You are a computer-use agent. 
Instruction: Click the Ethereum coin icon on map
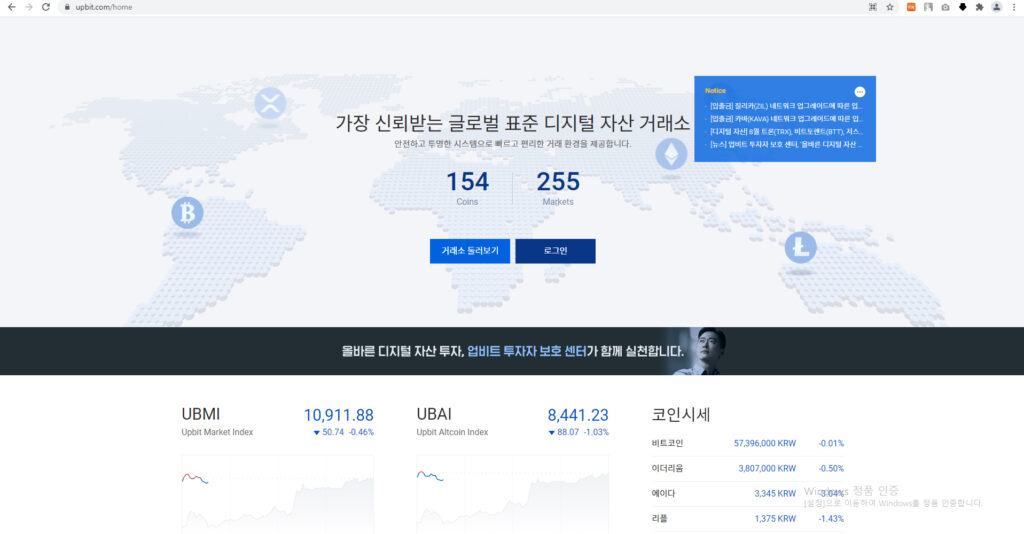[x=671, y=154]
